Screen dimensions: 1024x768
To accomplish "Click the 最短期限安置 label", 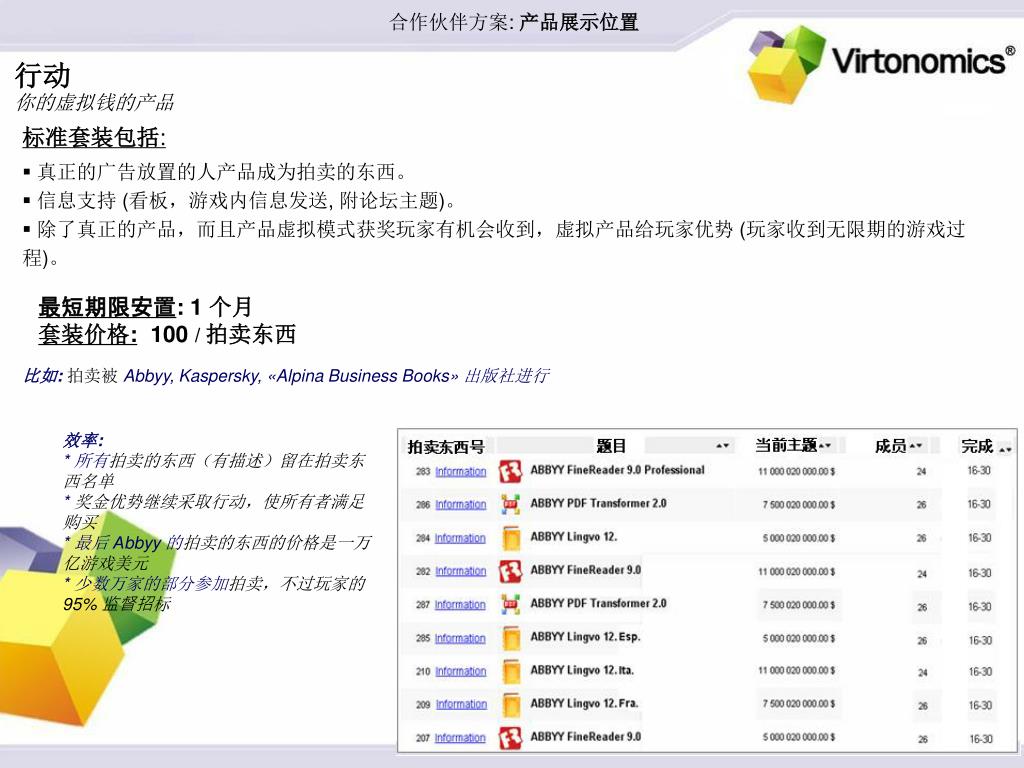I will pyautogui.click(x=110, y=306).
